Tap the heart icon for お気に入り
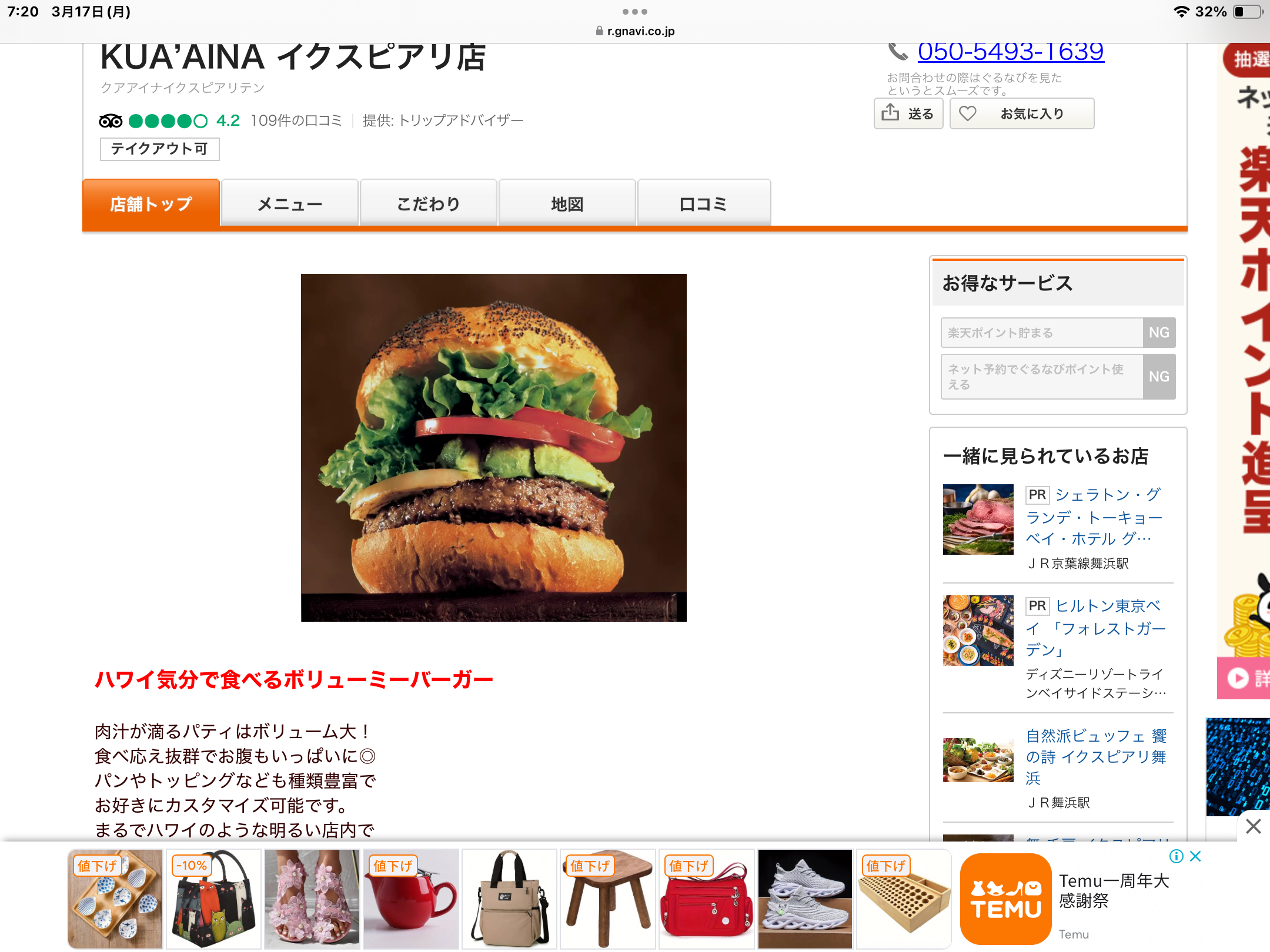 click(968, 113)
